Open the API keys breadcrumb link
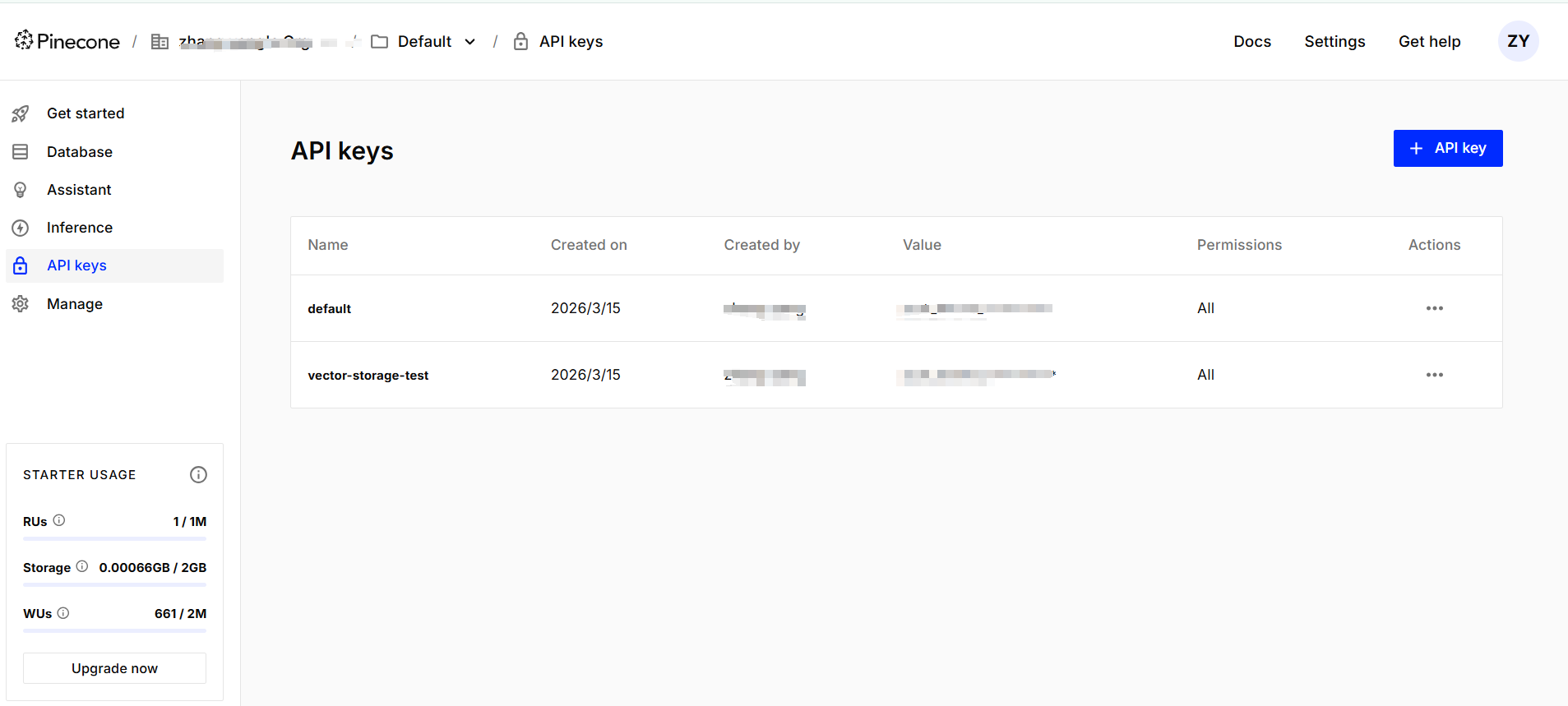Viewport: 1568px width, 706px height. 571,42
